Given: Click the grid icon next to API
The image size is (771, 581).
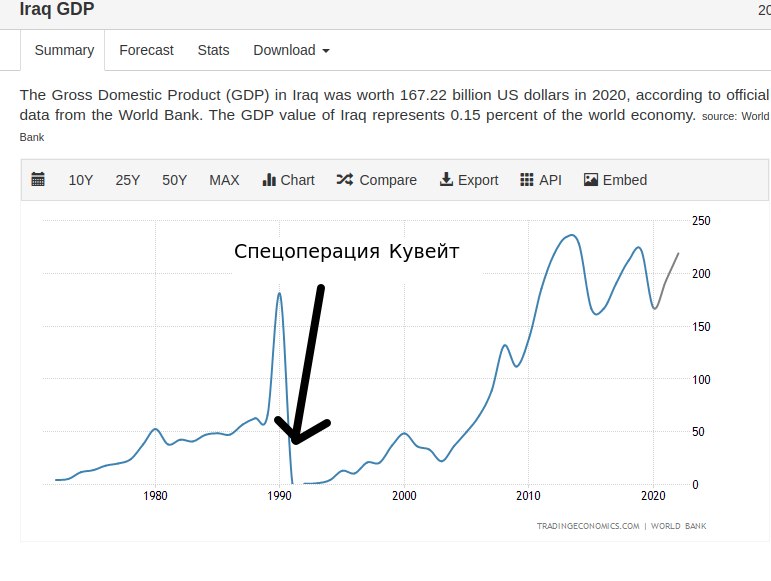Looking at the screenshot, I should click(x=527, y=179).
